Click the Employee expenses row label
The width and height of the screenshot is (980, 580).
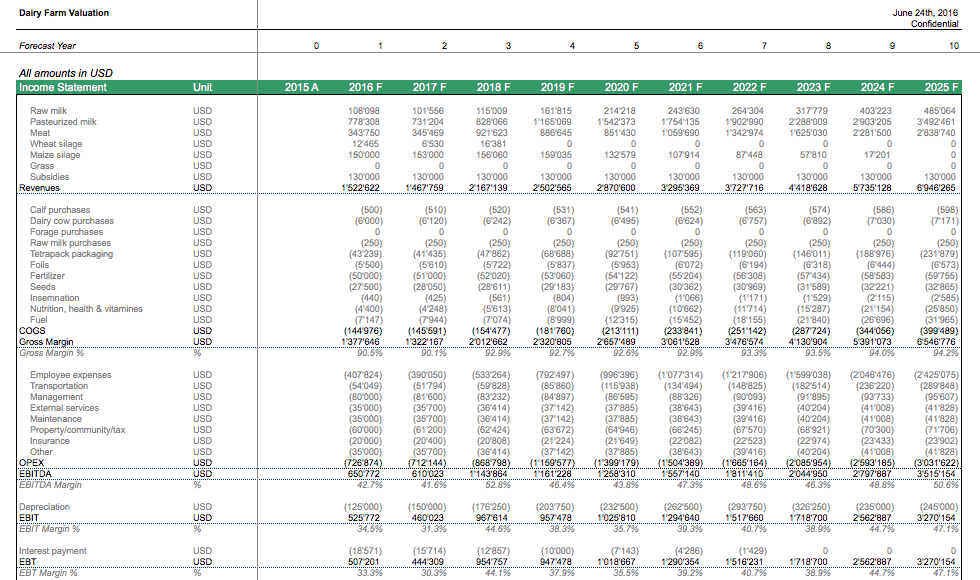pos(71,375)
